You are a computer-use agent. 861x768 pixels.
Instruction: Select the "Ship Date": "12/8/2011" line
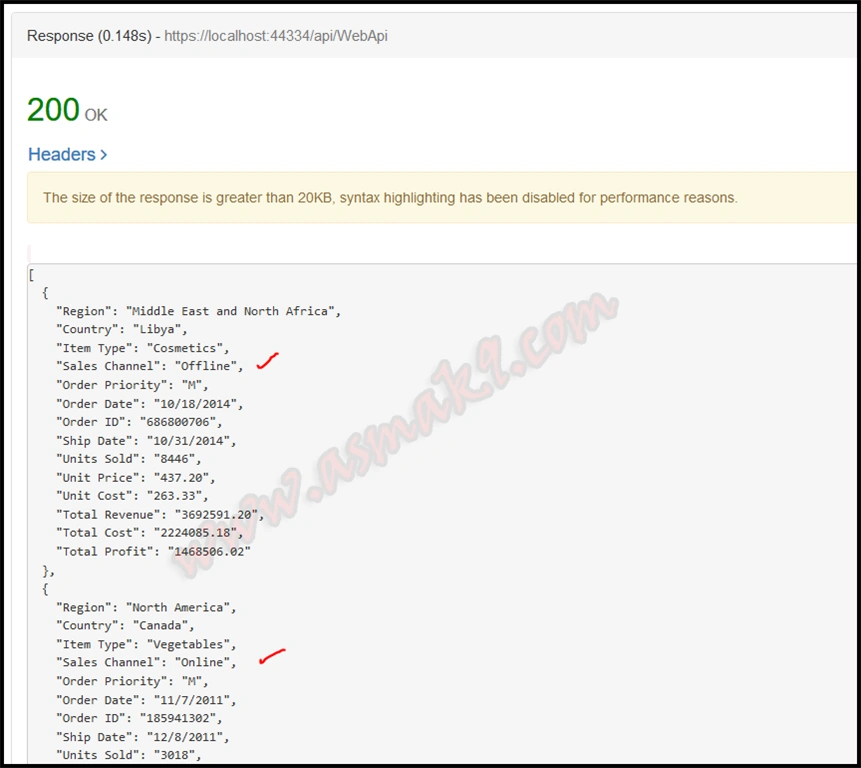(x=142, y=737)
